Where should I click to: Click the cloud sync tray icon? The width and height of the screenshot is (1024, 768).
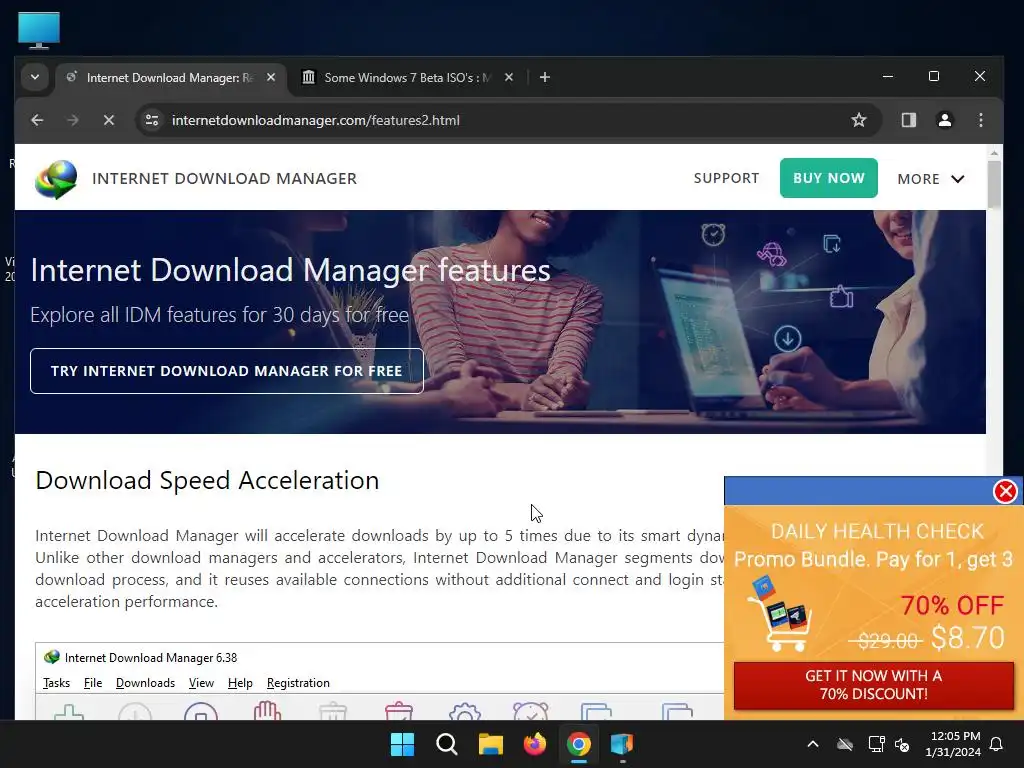pyautogui.click(x=845, y=744)
